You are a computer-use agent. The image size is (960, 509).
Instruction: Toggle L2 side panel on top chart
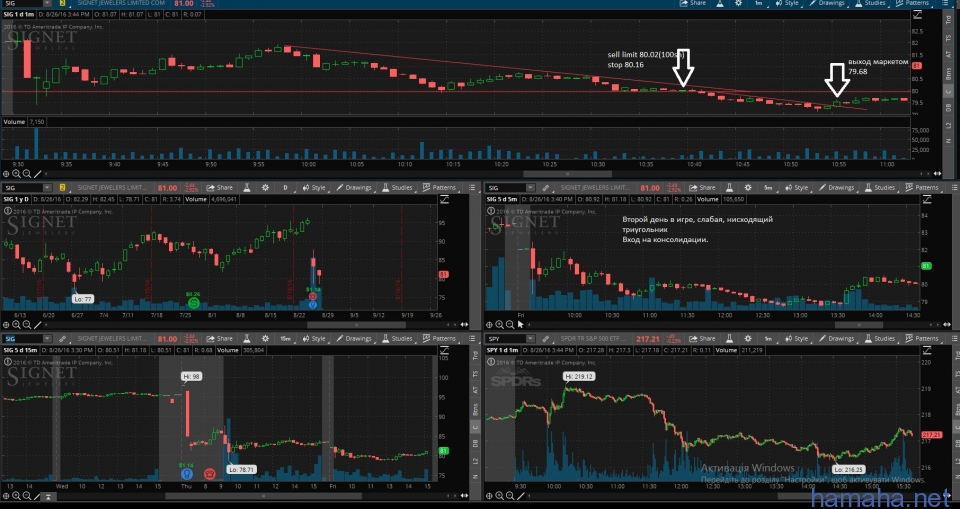[950, 125]
